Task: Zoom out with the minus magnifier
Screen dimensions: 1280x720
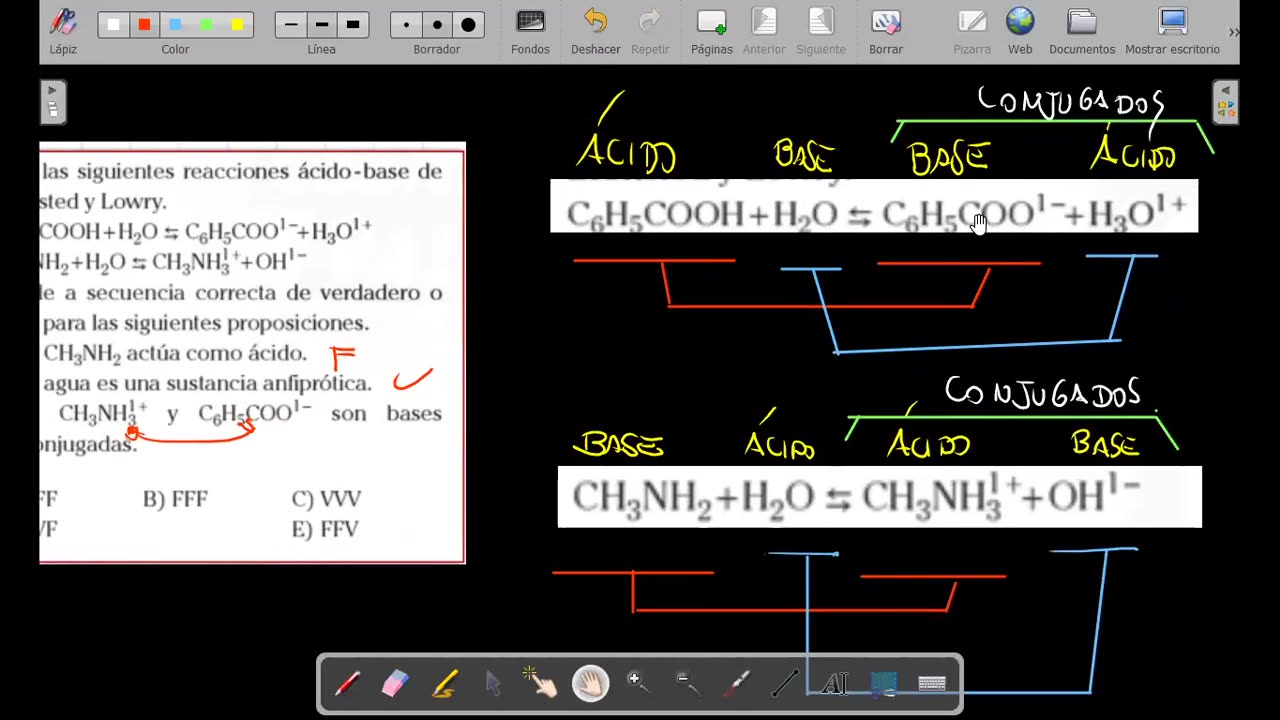Action: click(687, 683)
